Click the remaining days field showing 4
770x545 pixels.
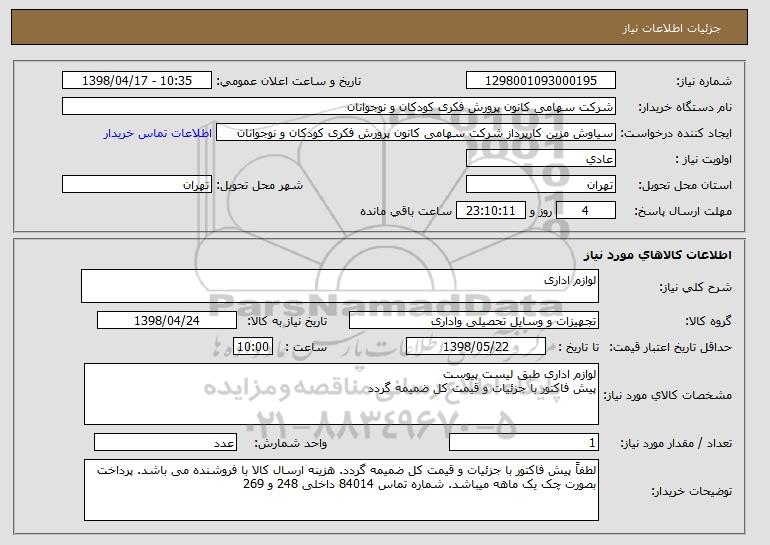click(585, 211)
